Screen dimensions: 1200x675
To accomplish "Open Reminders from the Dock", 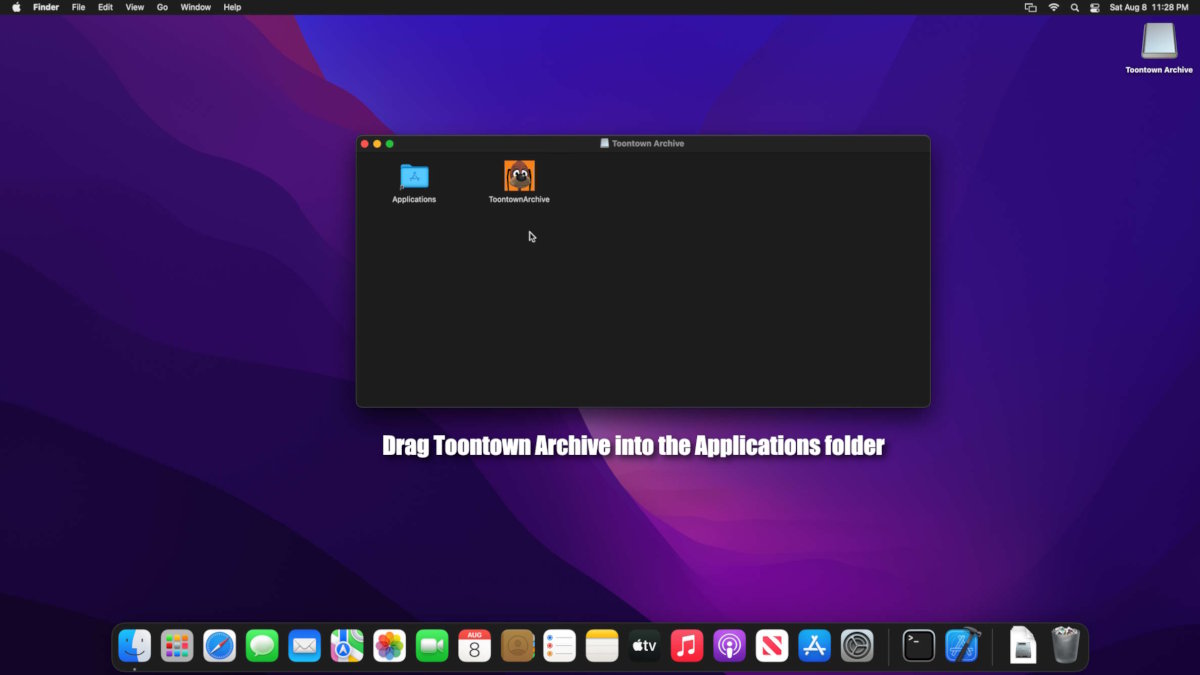I will click(x=559, y=646).
